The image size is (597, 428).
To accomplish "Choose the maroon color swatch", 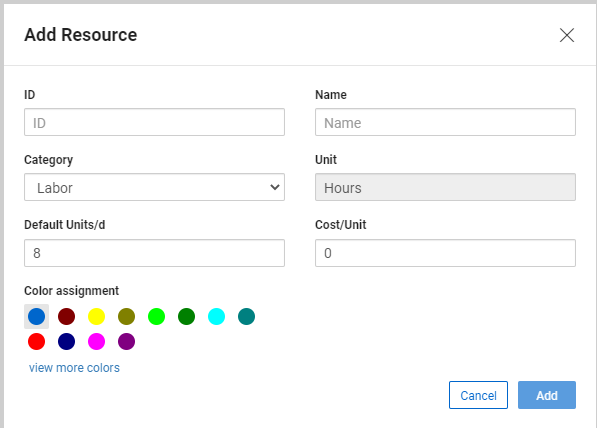I will 67,316.
